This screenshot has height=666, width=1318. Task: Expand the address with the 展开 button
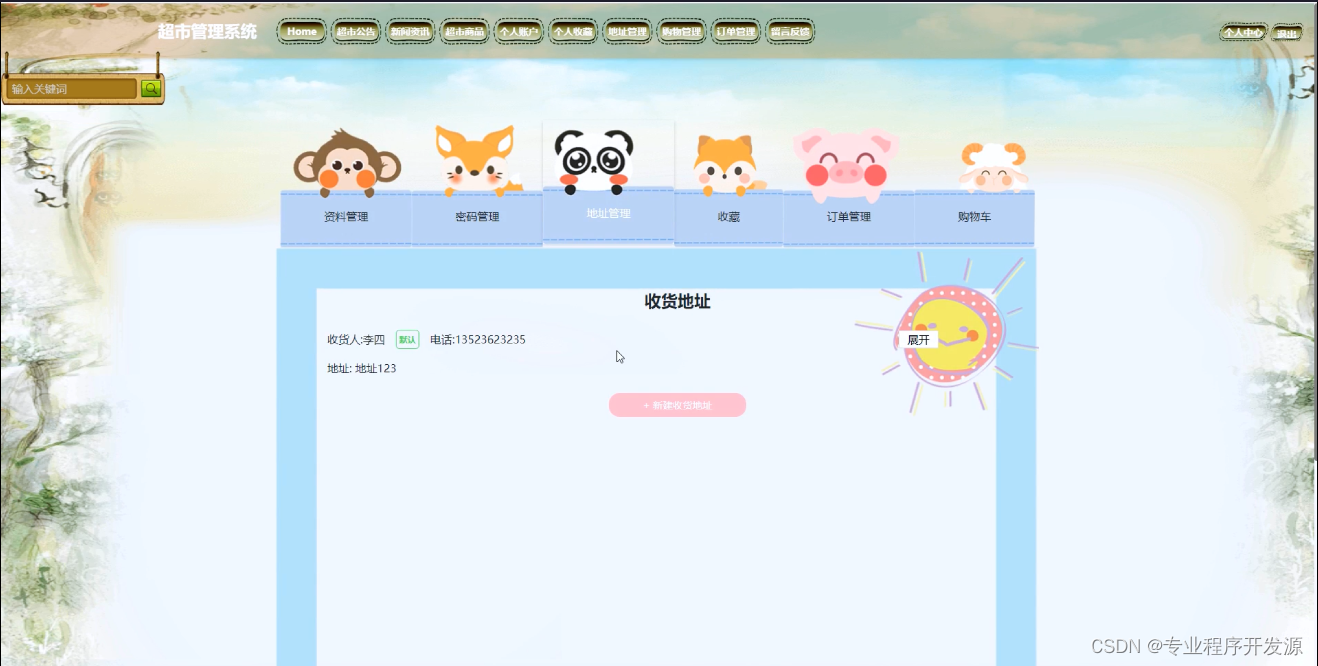[x=918, y=340]
